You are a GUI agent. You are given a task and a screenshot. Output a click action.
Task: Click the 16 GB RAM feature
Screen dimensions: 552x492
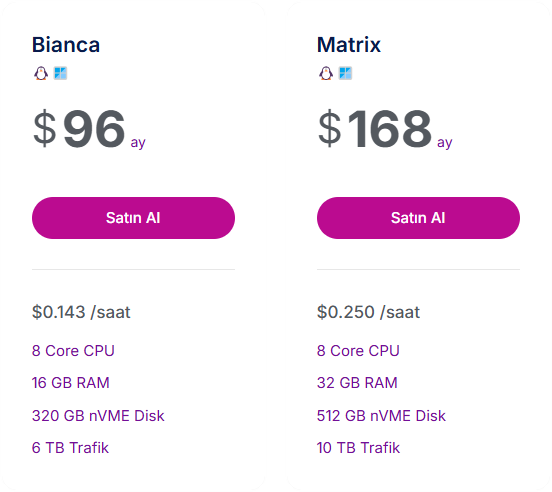pos(71,383)
